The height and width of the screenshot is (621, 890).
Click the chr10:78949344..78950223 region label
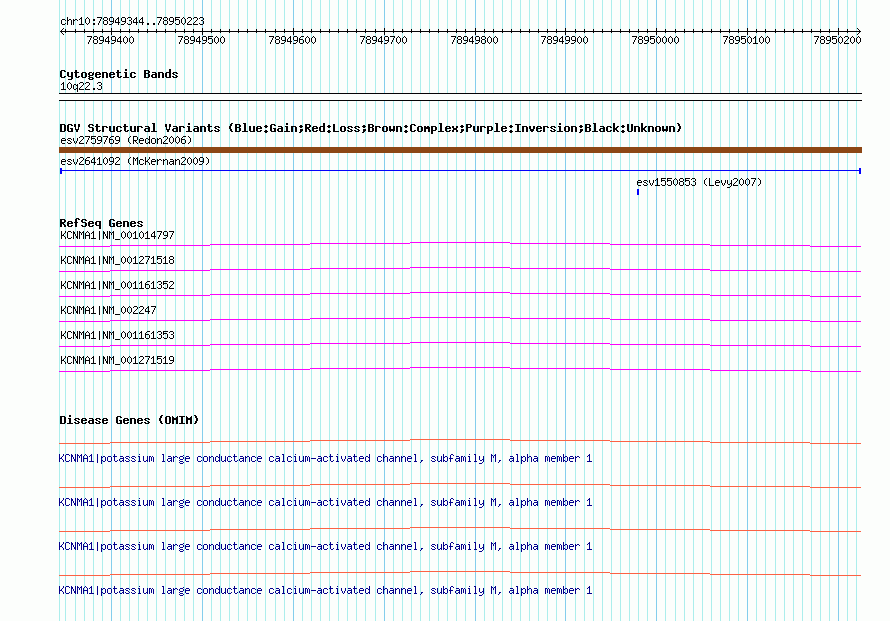click(x=132, y=21)
